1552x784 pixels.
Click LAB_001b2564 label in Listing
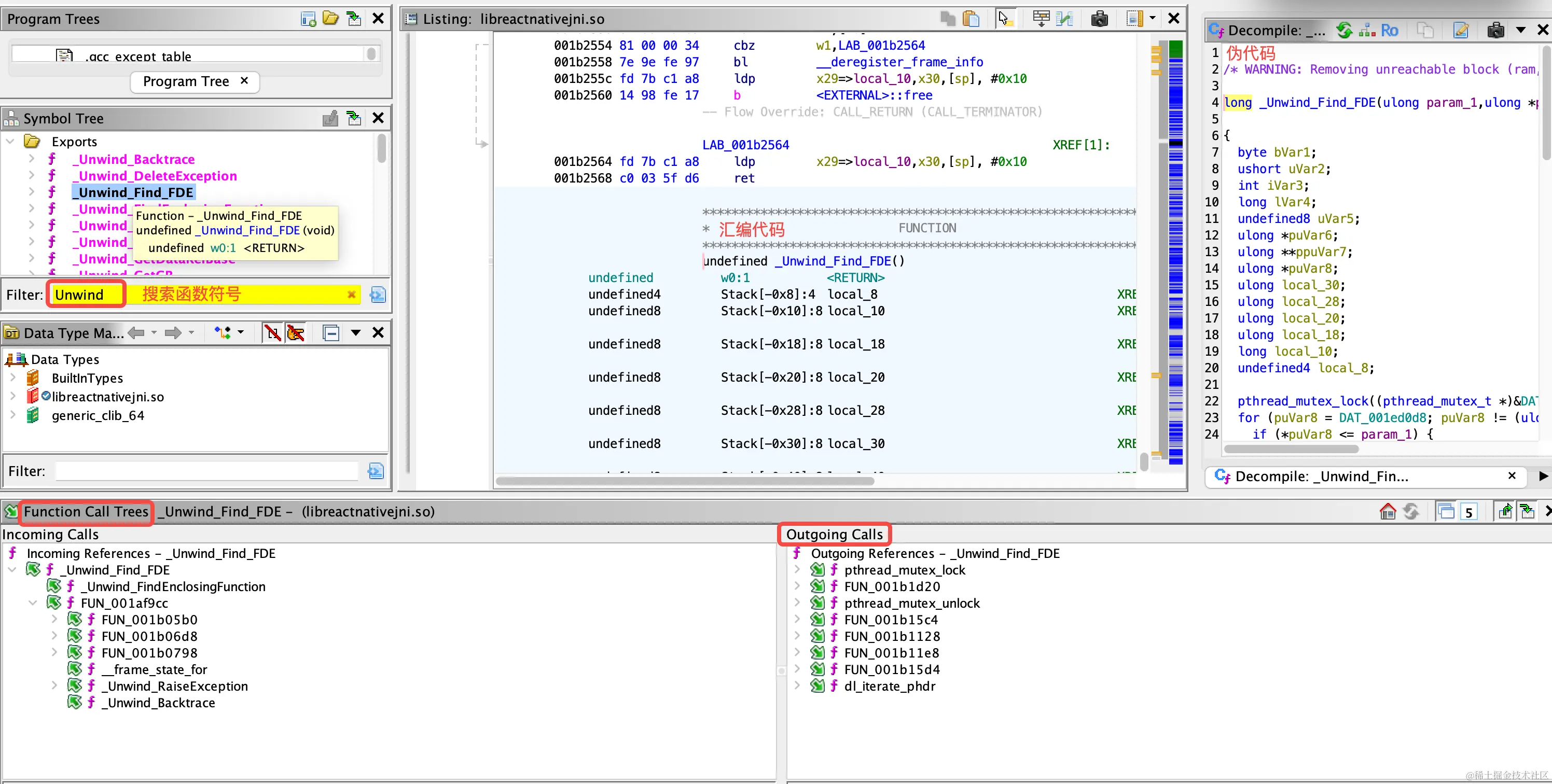[x=745, y=145]
